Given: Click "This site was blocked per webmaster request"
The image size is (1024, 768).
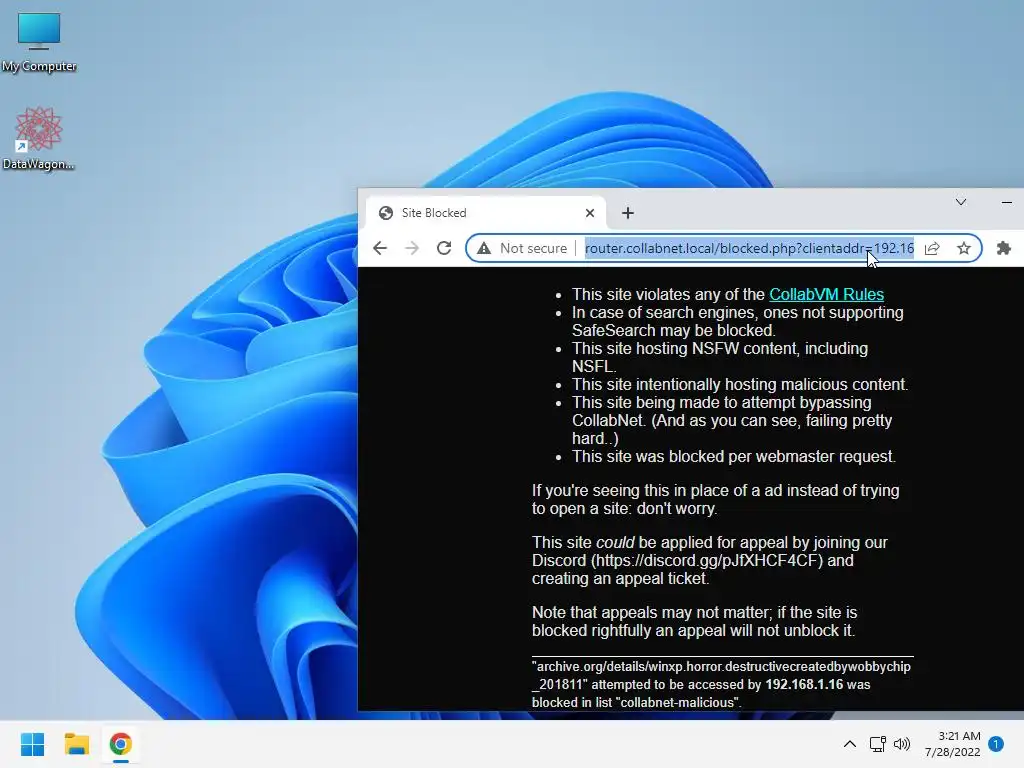Looking at the screenshot, I should point(733,456).
